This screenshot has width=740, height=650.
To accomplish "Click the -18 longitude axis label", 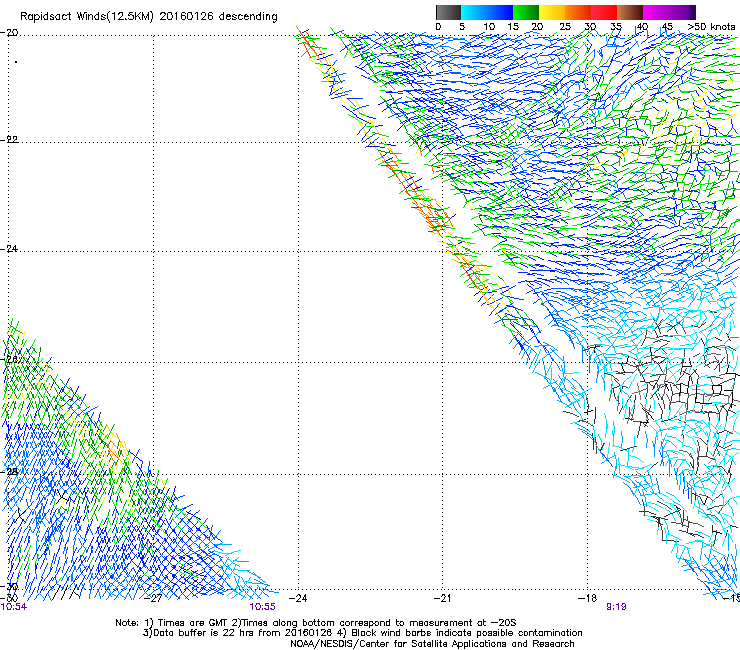I will [587, 598].
